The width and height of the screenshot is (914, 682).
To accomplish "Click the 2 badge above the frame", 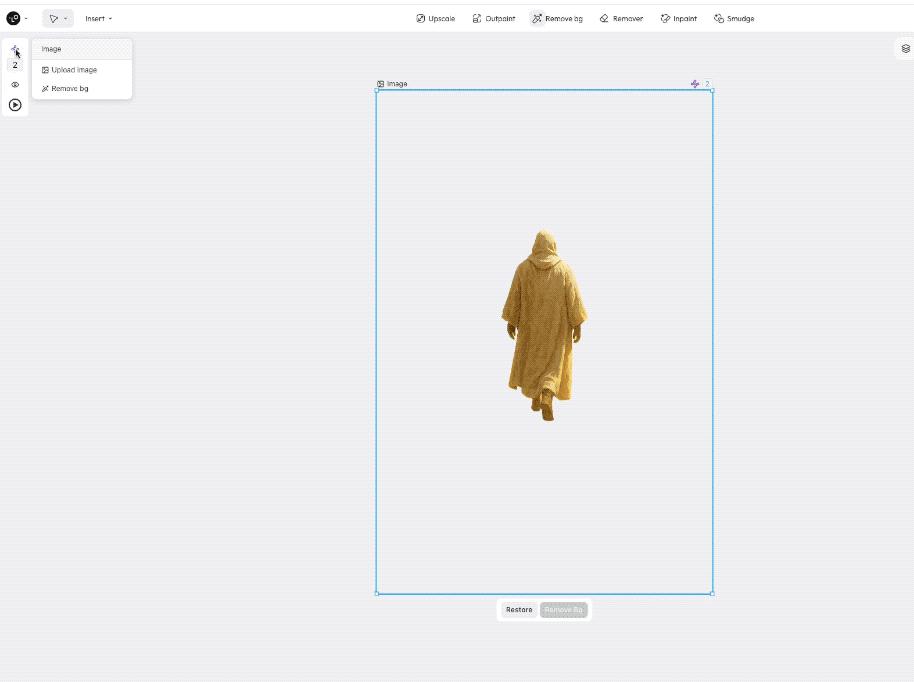I will [x=708, y=84].
